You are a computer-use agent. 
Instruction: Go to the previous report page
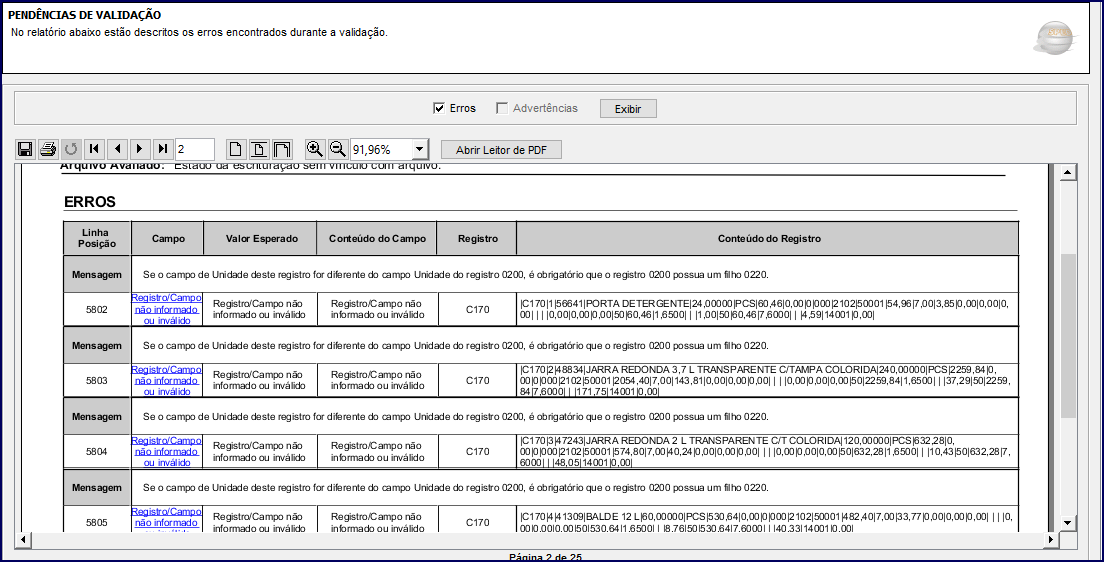point(117,149)
